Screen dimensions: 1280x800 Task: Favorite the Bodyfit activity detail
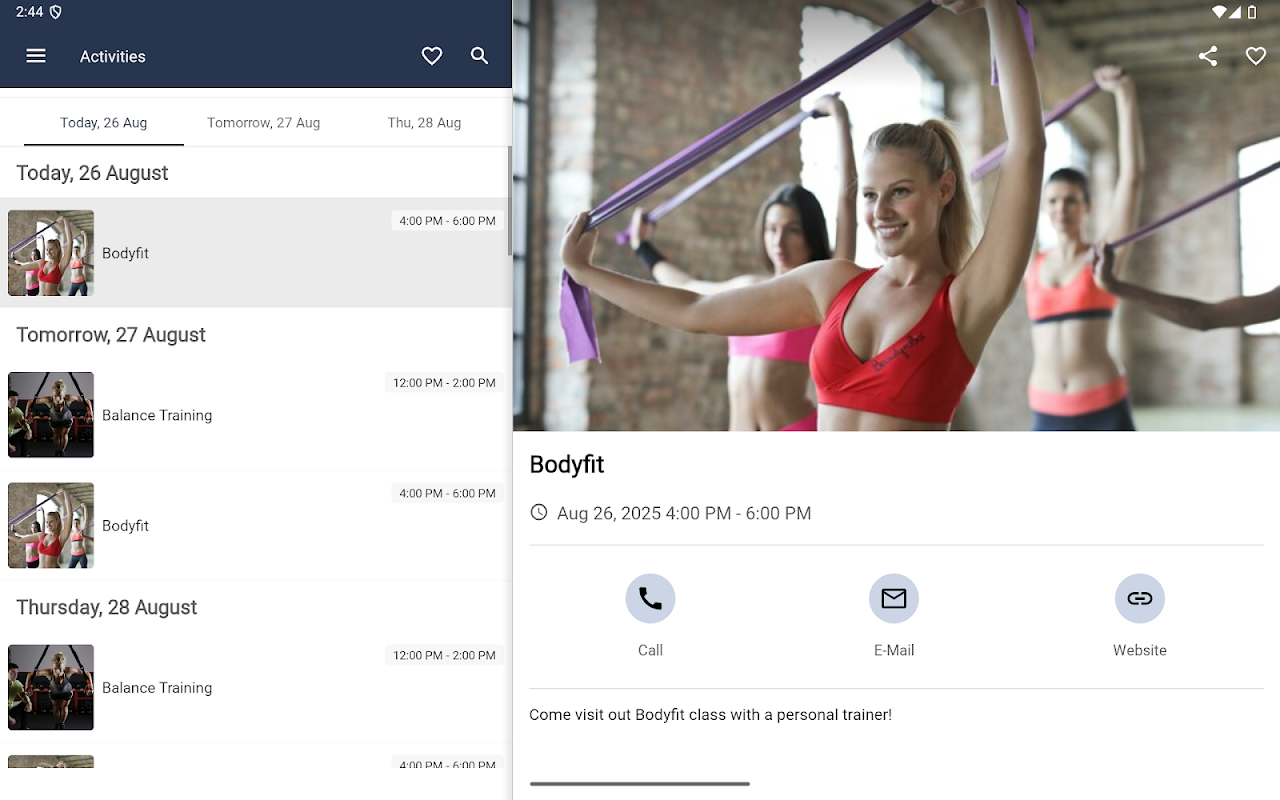coord(1256,56)
